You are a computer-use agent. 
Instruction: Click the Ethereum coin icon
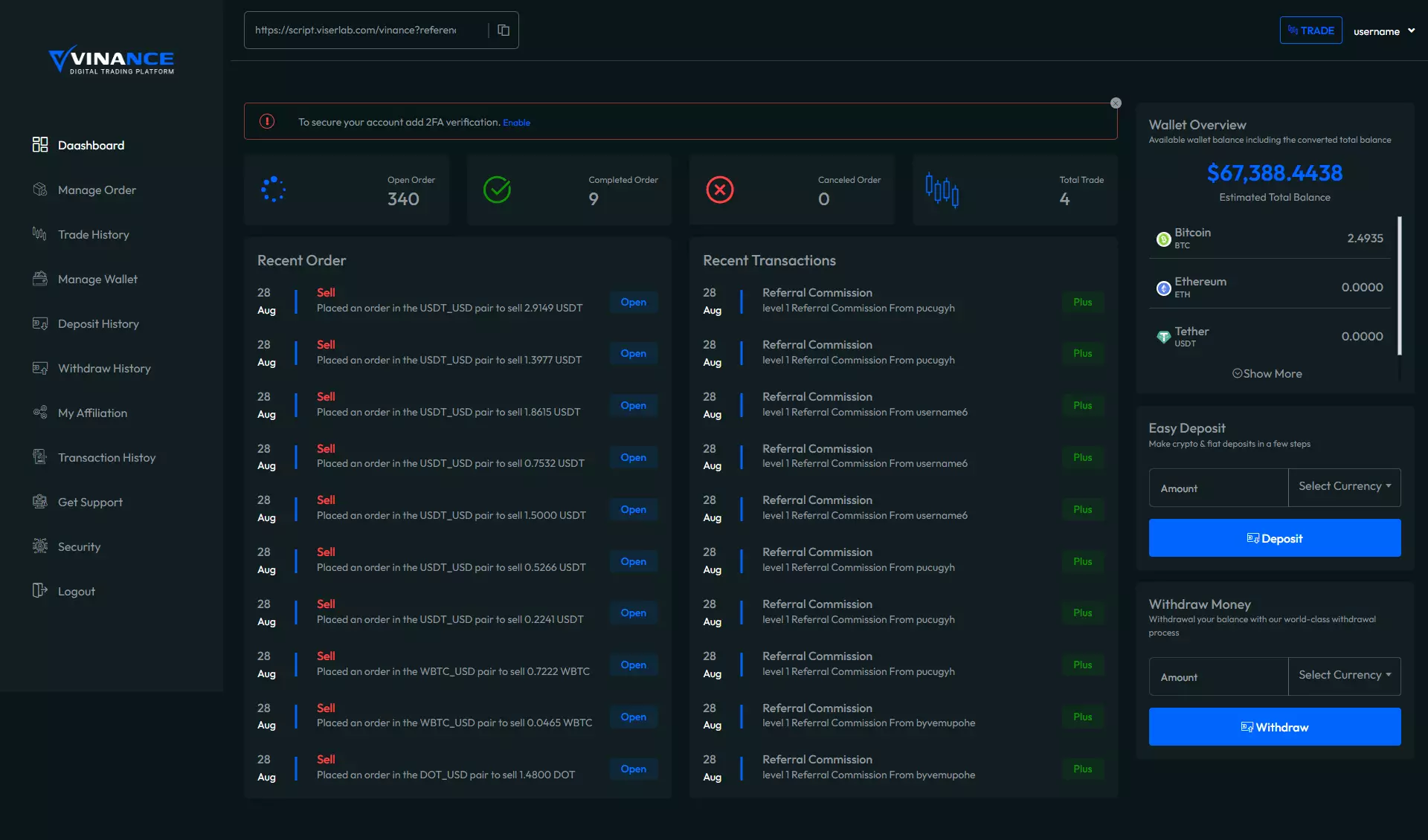tap(1163, 288)
